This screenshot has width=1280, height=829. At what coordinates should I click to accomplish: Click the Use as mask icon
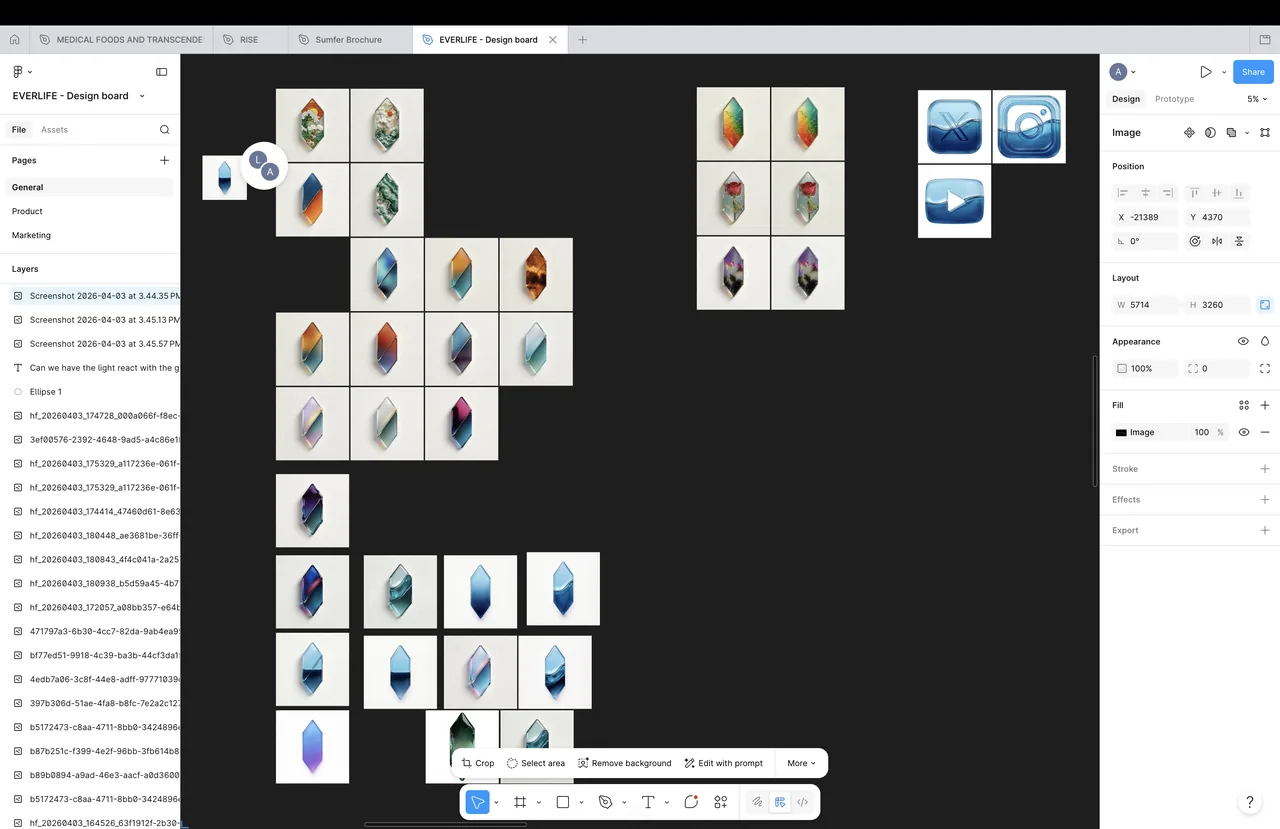[1210, 132]
